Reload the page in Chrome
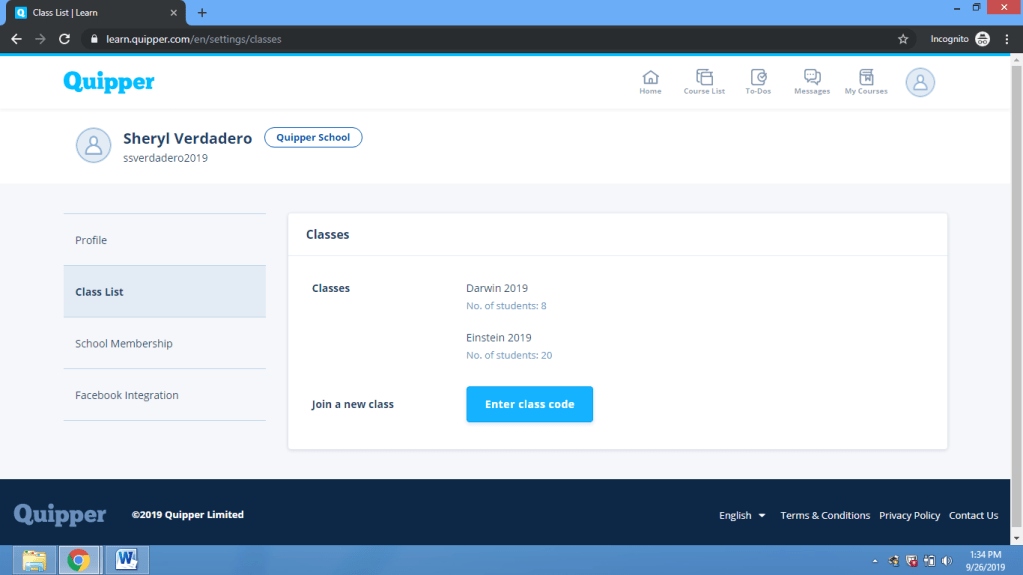The image size is (1023, 575). click(x=65, y=39)
